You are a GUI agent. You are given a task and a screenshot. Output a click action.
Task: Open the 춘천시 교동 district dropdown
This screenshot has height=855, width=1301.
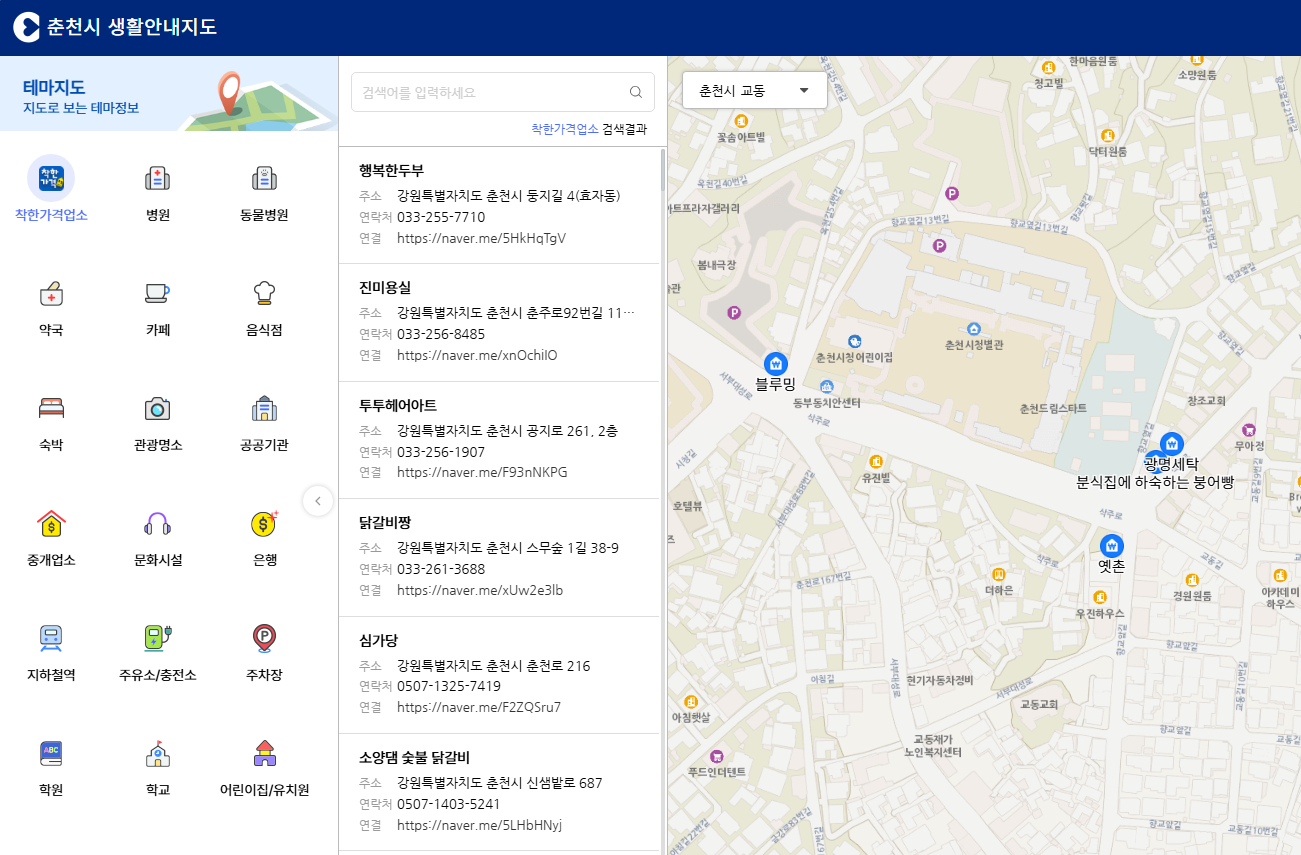click(x=754, y=90)
